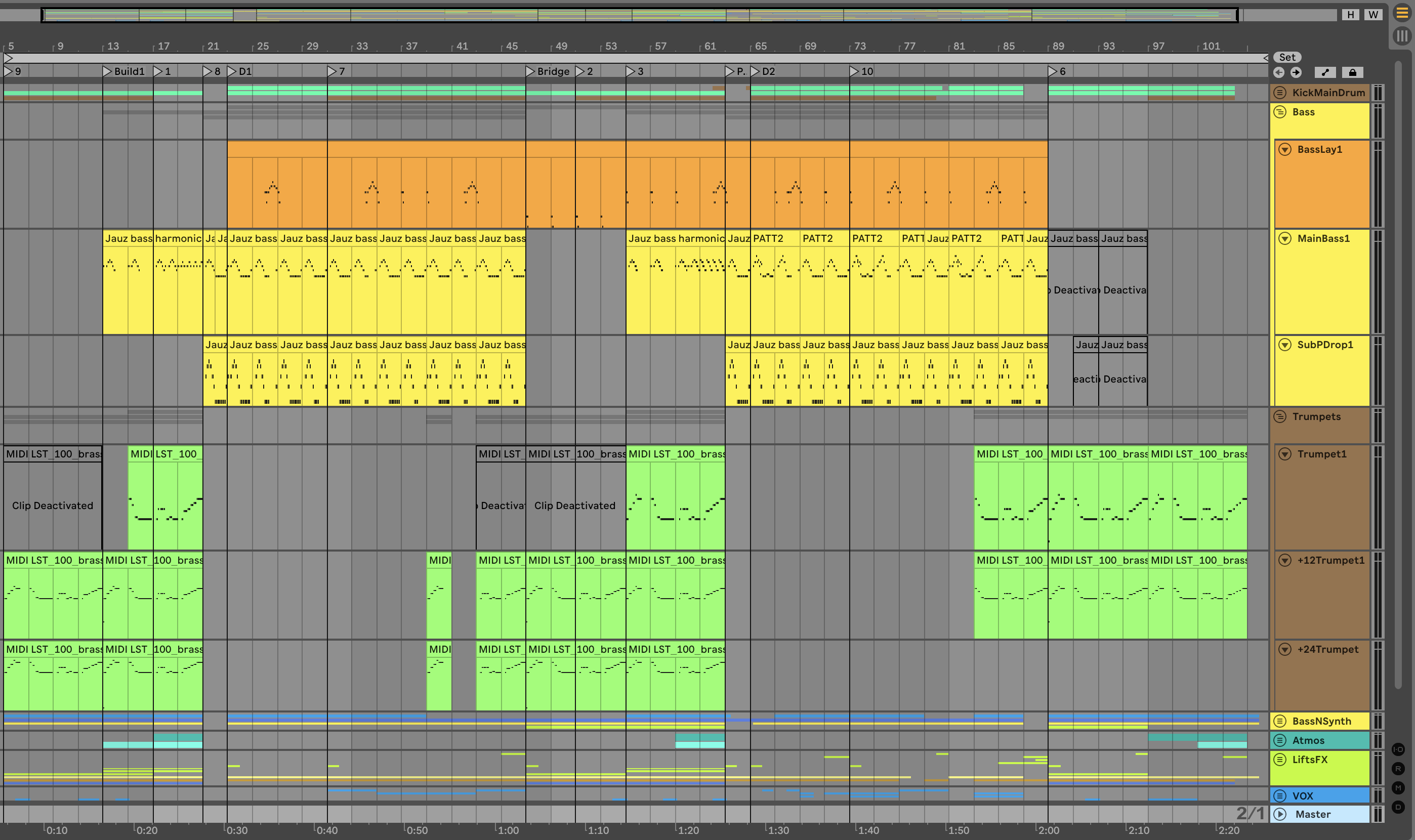This screenshot has height=840, width=1415.
Task: Click the VOX track color header
Action: pos(1319,796)
